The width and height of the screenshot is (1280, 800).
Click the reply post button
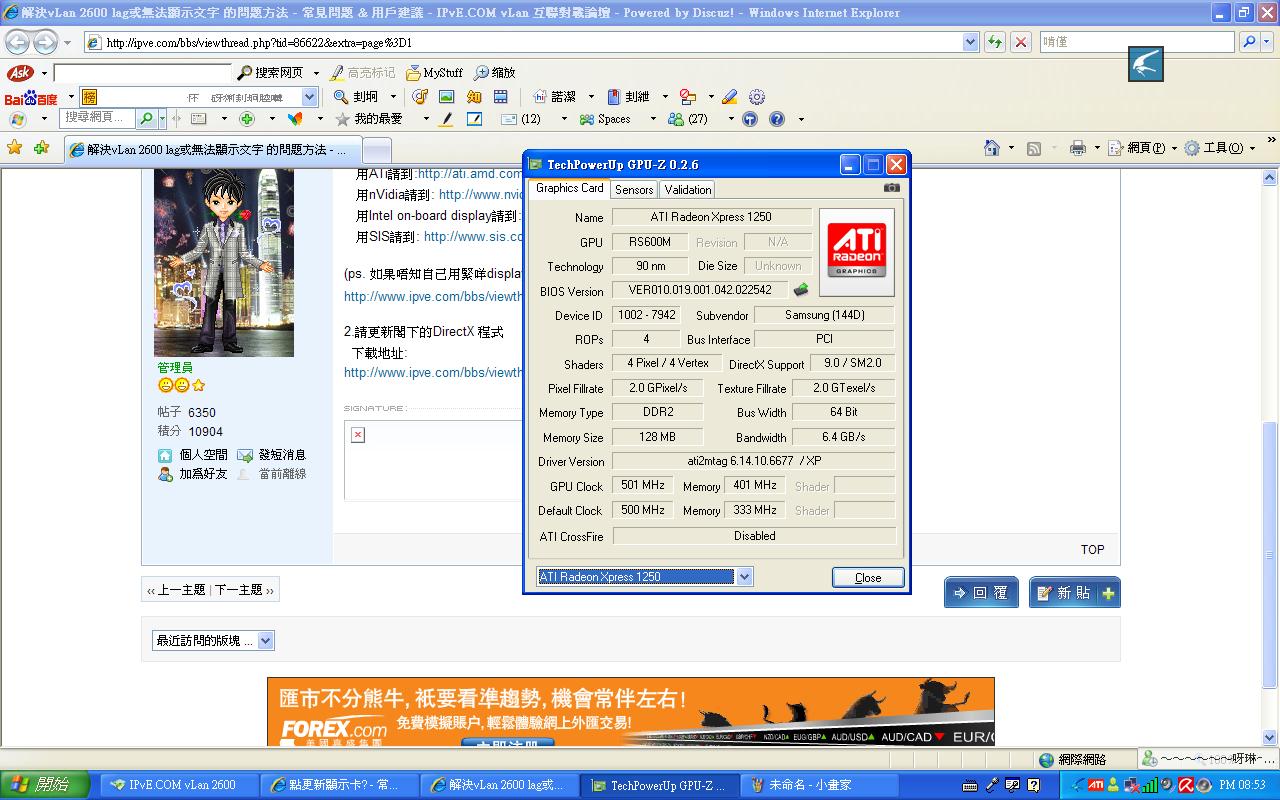point(980,593)
